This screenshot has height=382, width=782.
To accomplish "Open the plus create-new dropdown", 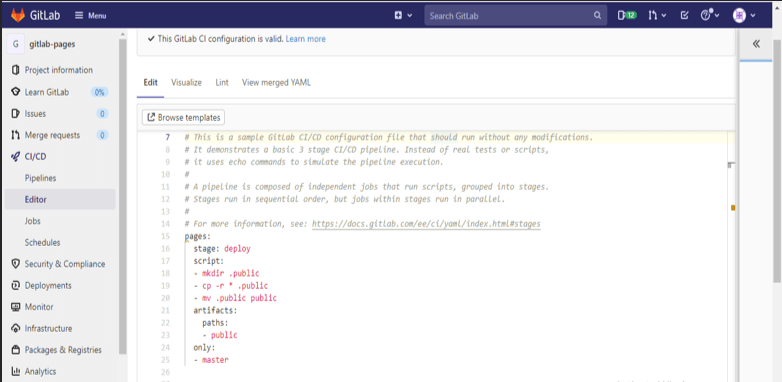I will pos(403,15).
